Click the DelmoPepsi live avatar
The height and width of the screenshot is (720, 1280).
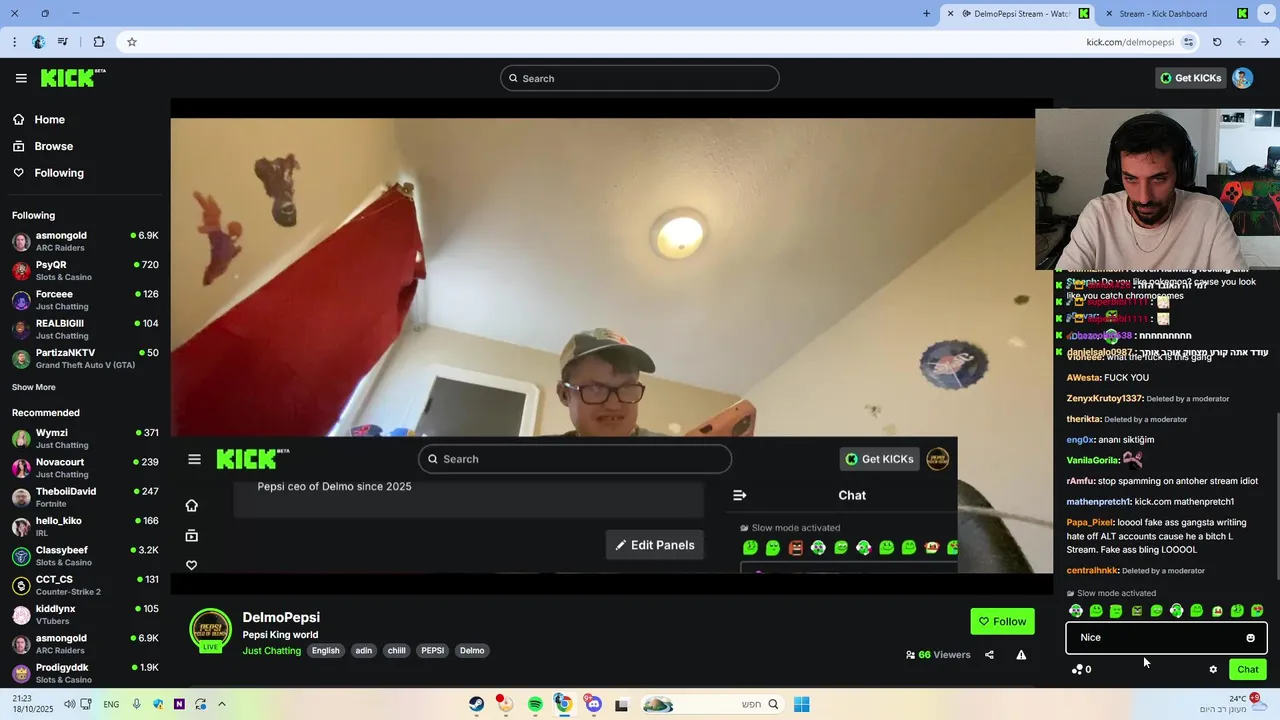click(x=211, y=630)
